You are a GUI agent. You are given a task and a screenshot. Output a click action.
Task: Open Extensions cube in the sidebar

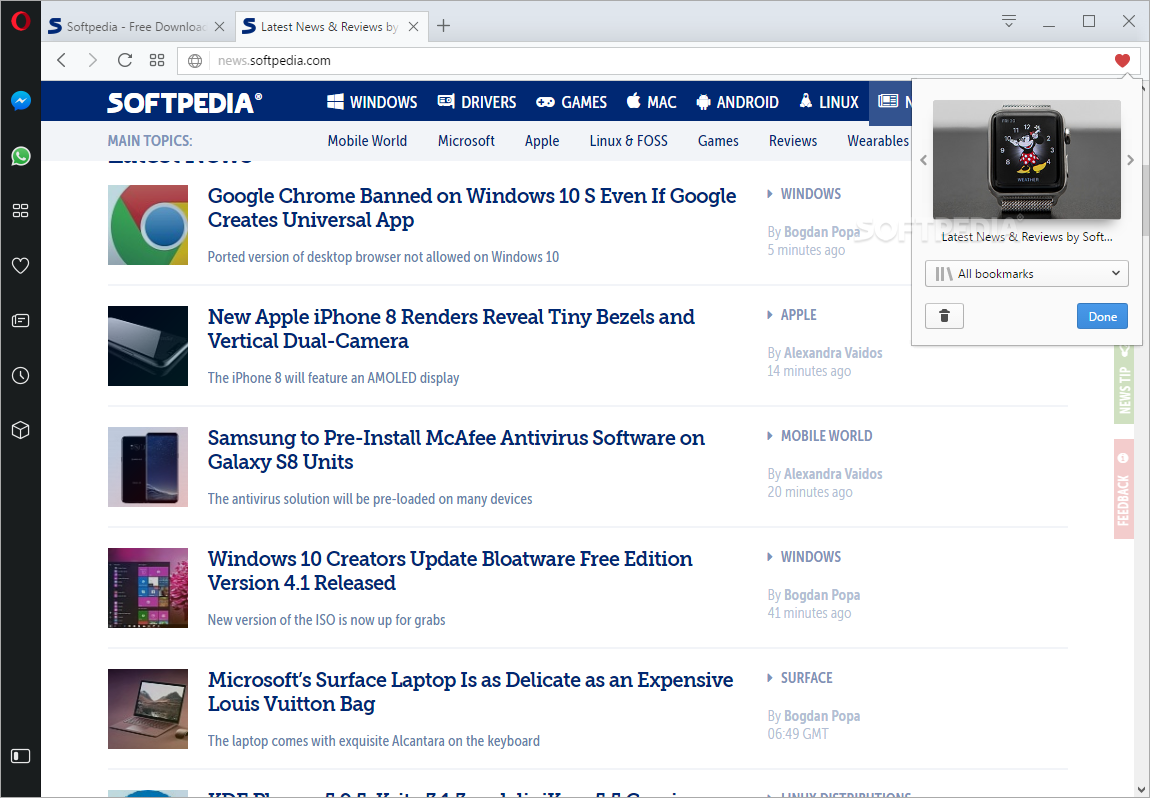point(21,430)
